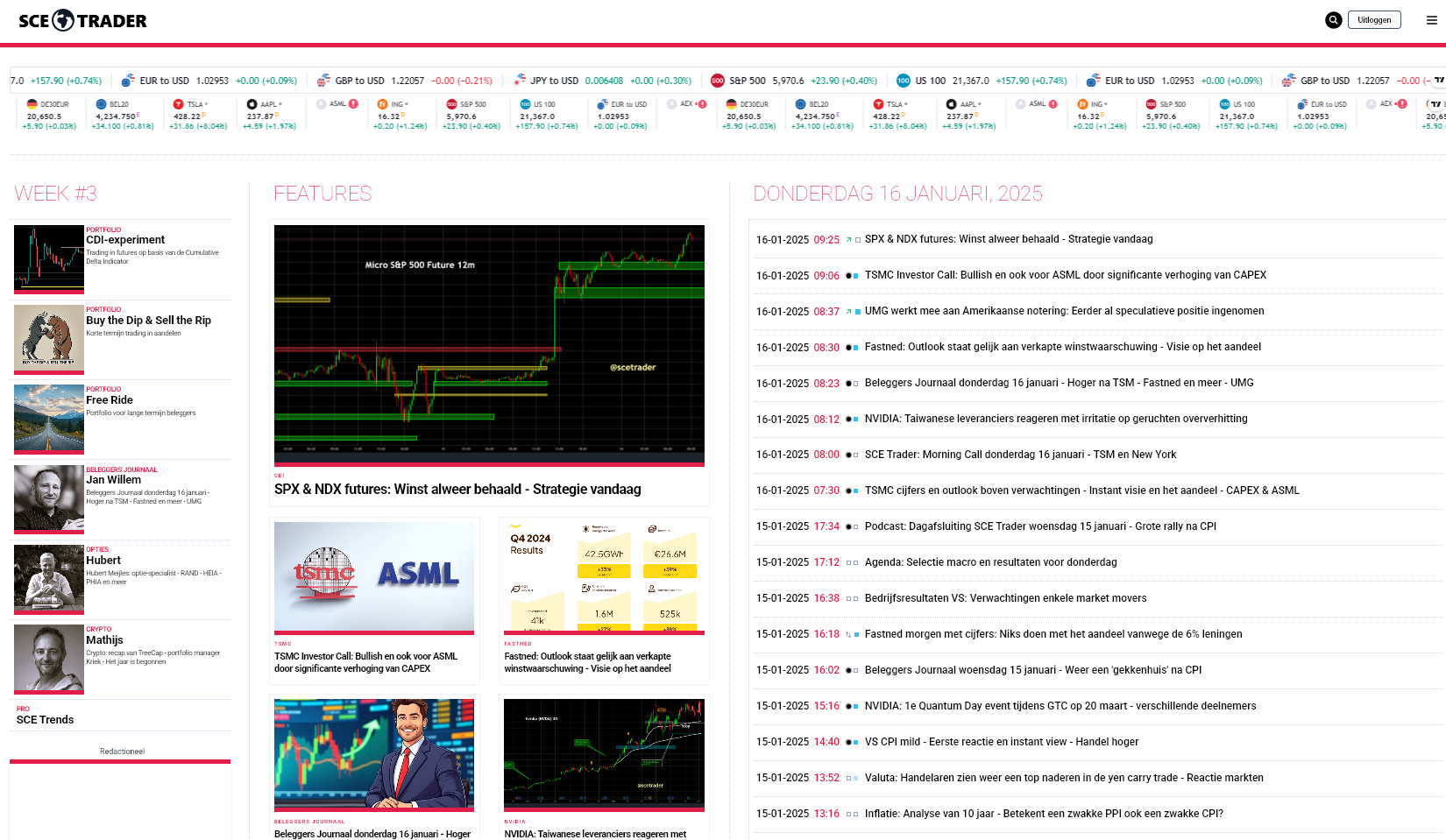
Task: Open Beleggers Journaal woensdag 15 januari news
Action: [x=1033, y=670]
